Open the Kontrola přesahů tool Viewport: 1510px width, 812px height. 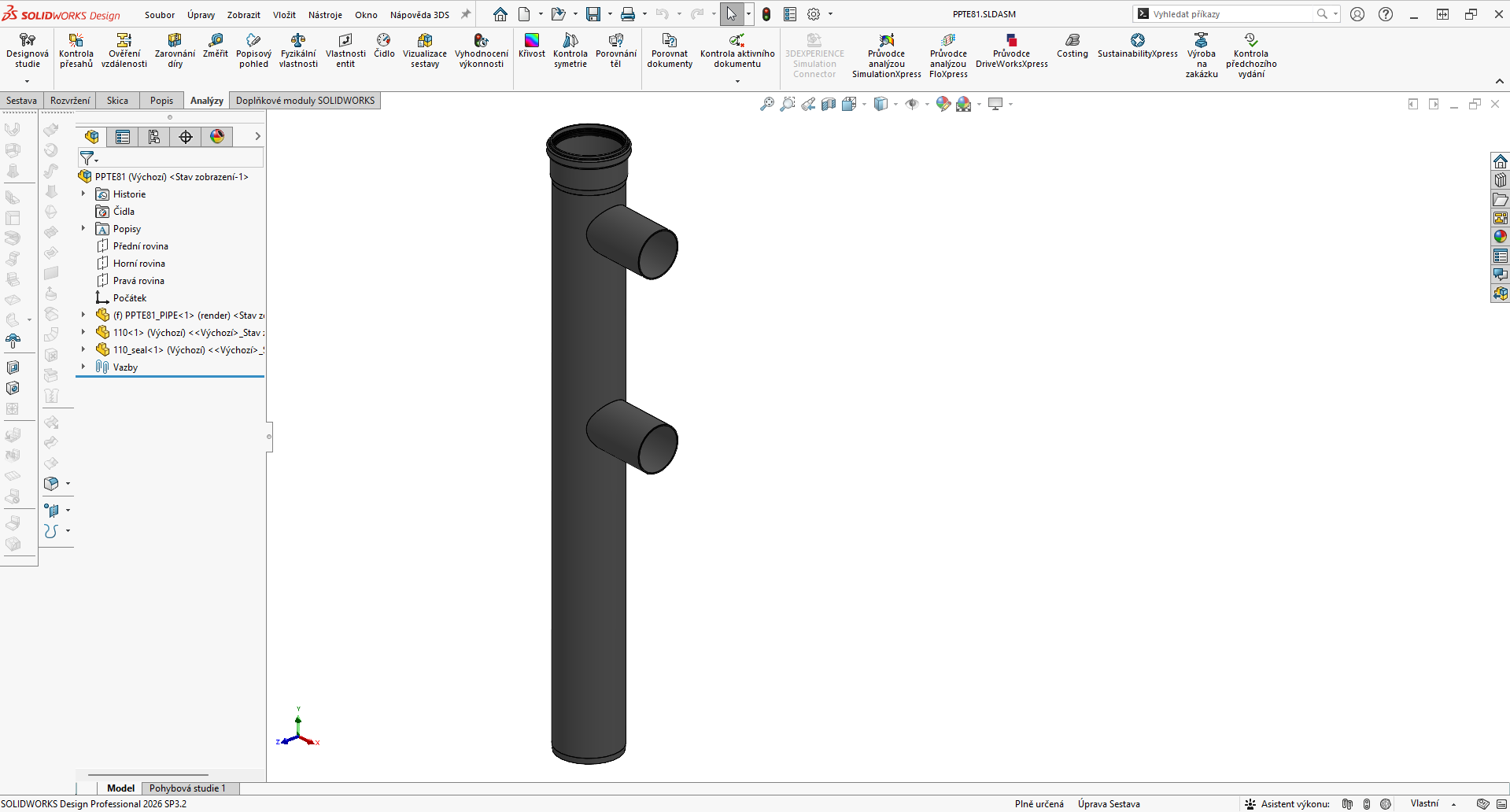click(x=76, y=51)
